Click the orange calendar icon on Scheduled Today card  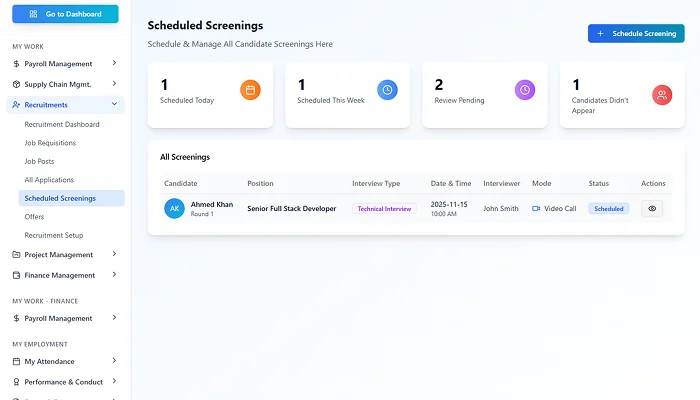tap(250, 90)
